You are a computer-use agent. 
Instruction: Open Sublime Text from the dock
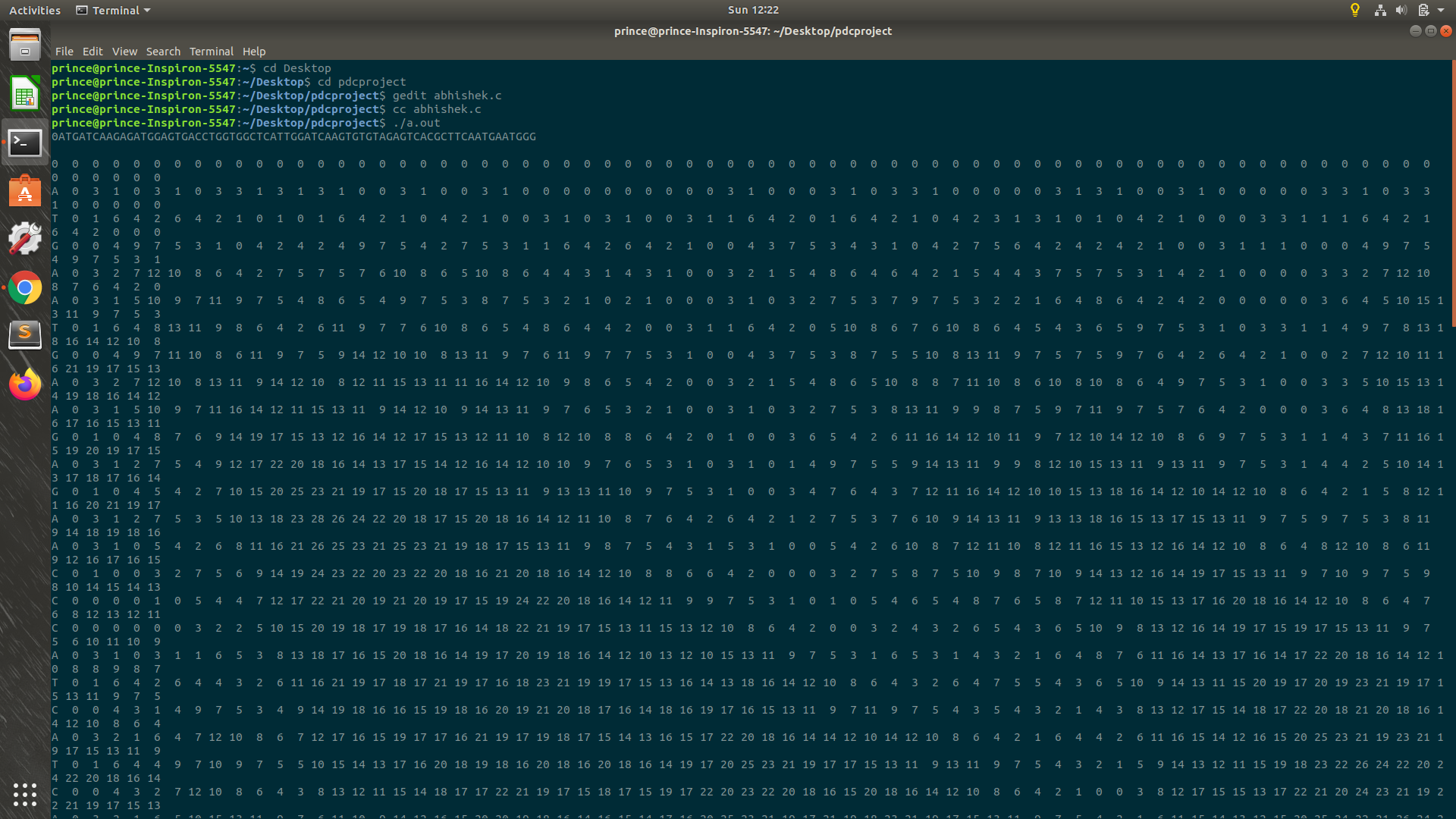pos(25,336)
